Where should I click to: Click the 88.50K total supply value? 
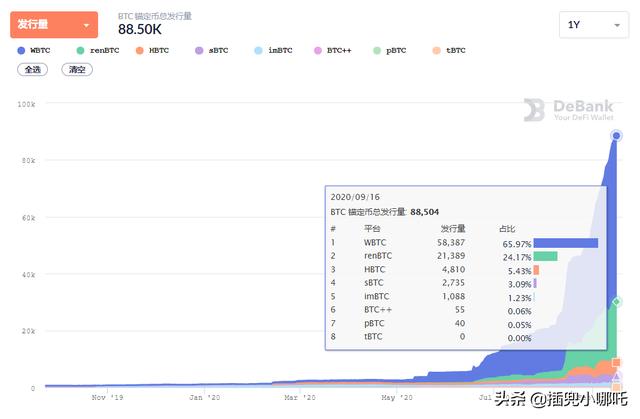coord(140,30)
